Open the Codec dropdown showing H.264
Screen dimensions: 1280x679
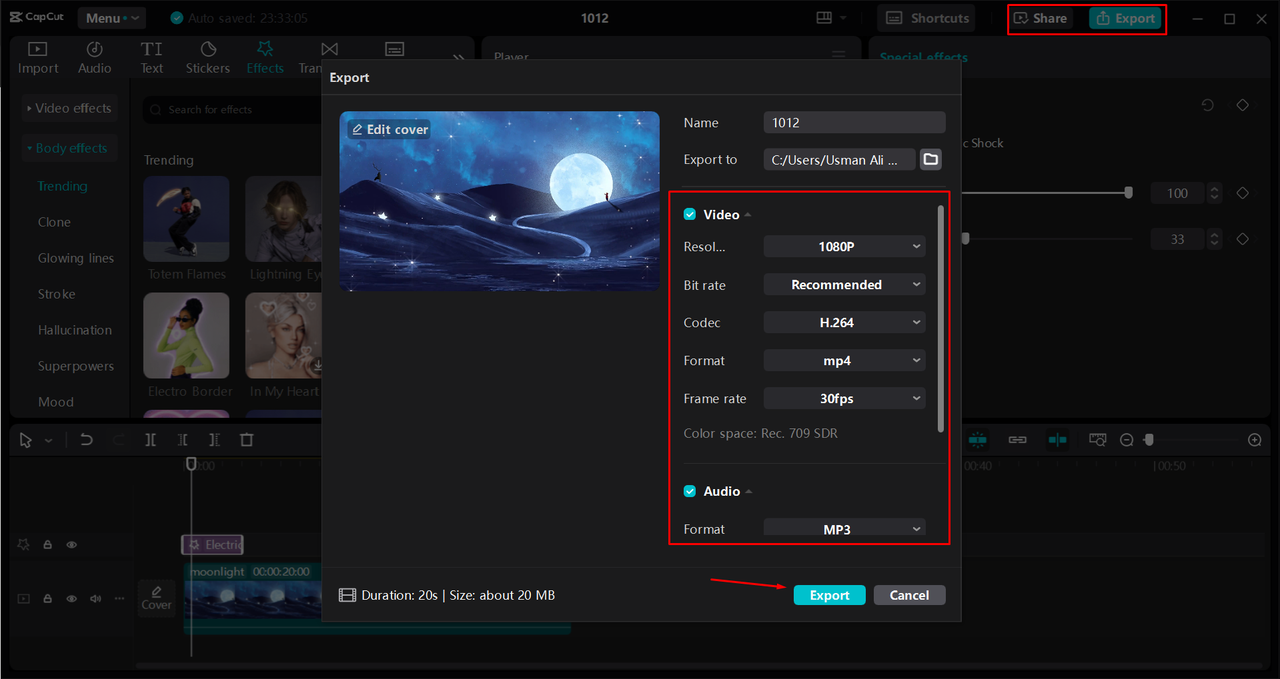844,323
